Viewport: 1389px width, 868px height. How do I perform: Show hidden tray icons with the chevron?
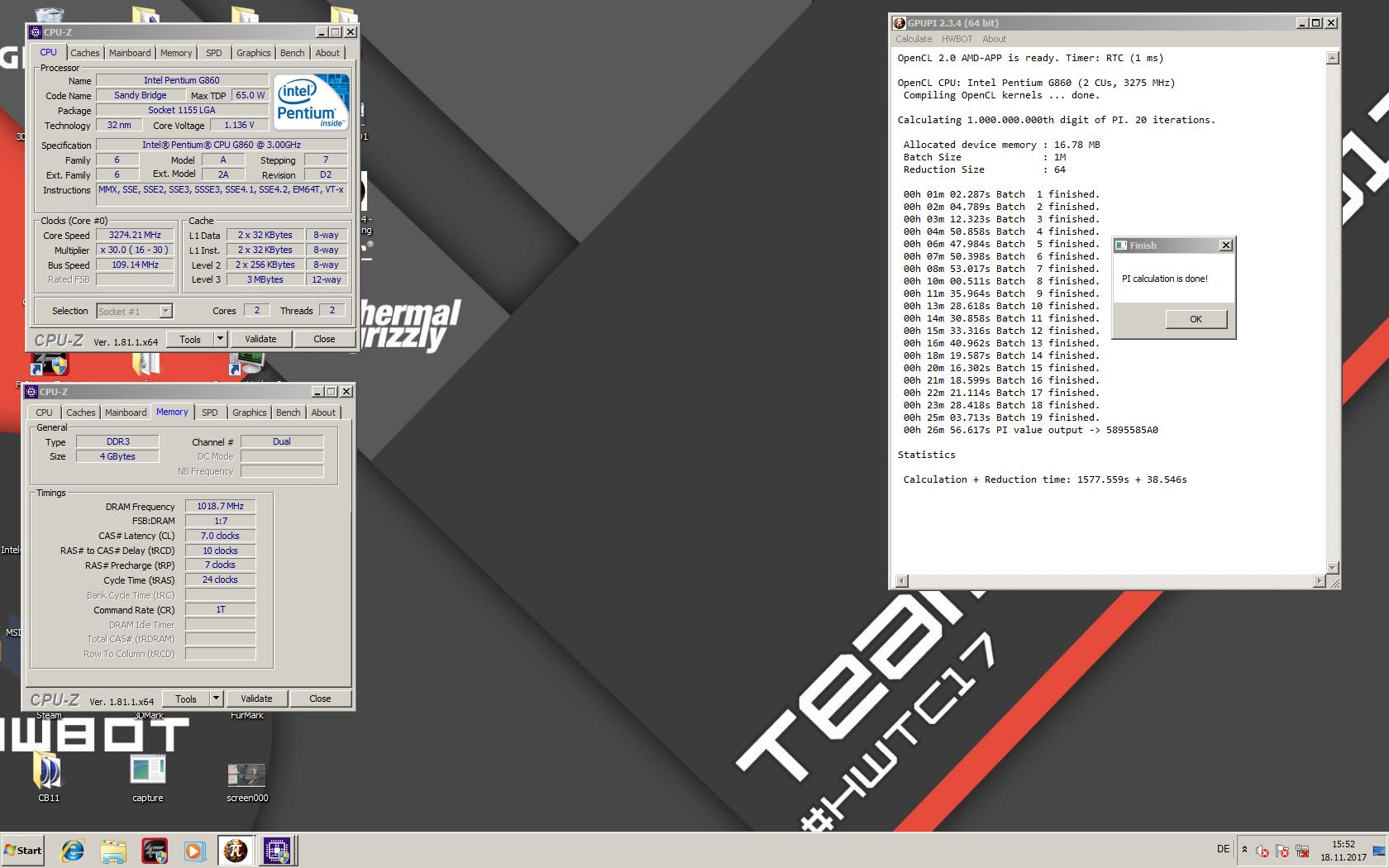click(x=1244, y=850)
